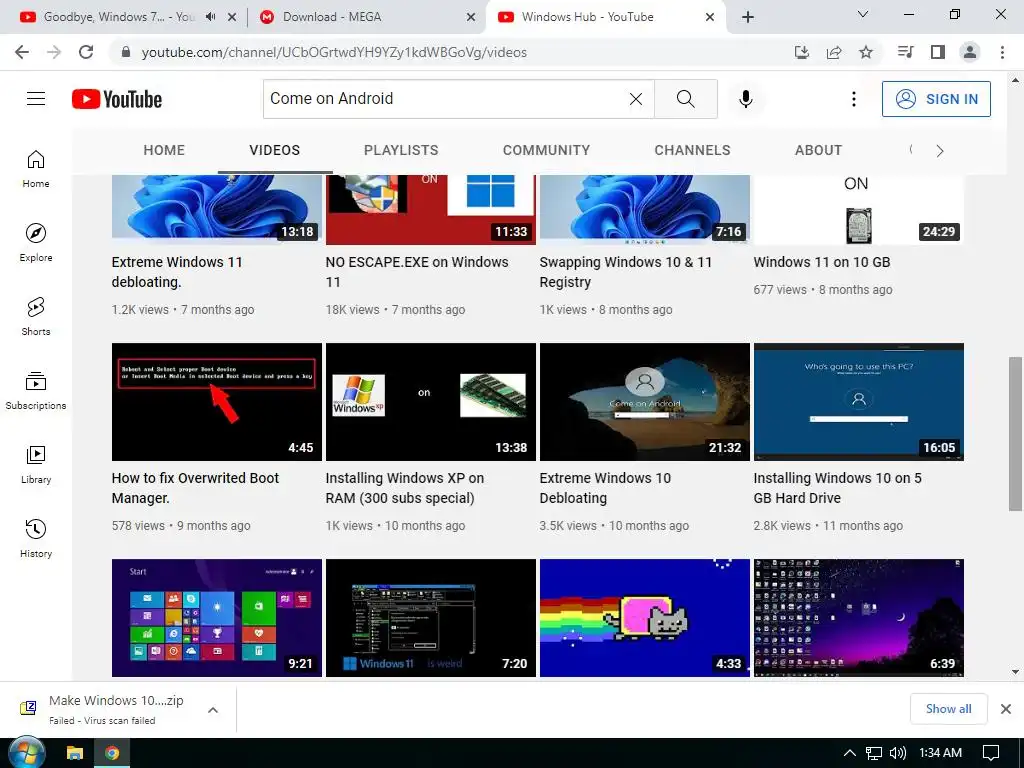Click the taskbar volume icon
The height and width of the screenshot is (768, 1024).
coord(898,753)
